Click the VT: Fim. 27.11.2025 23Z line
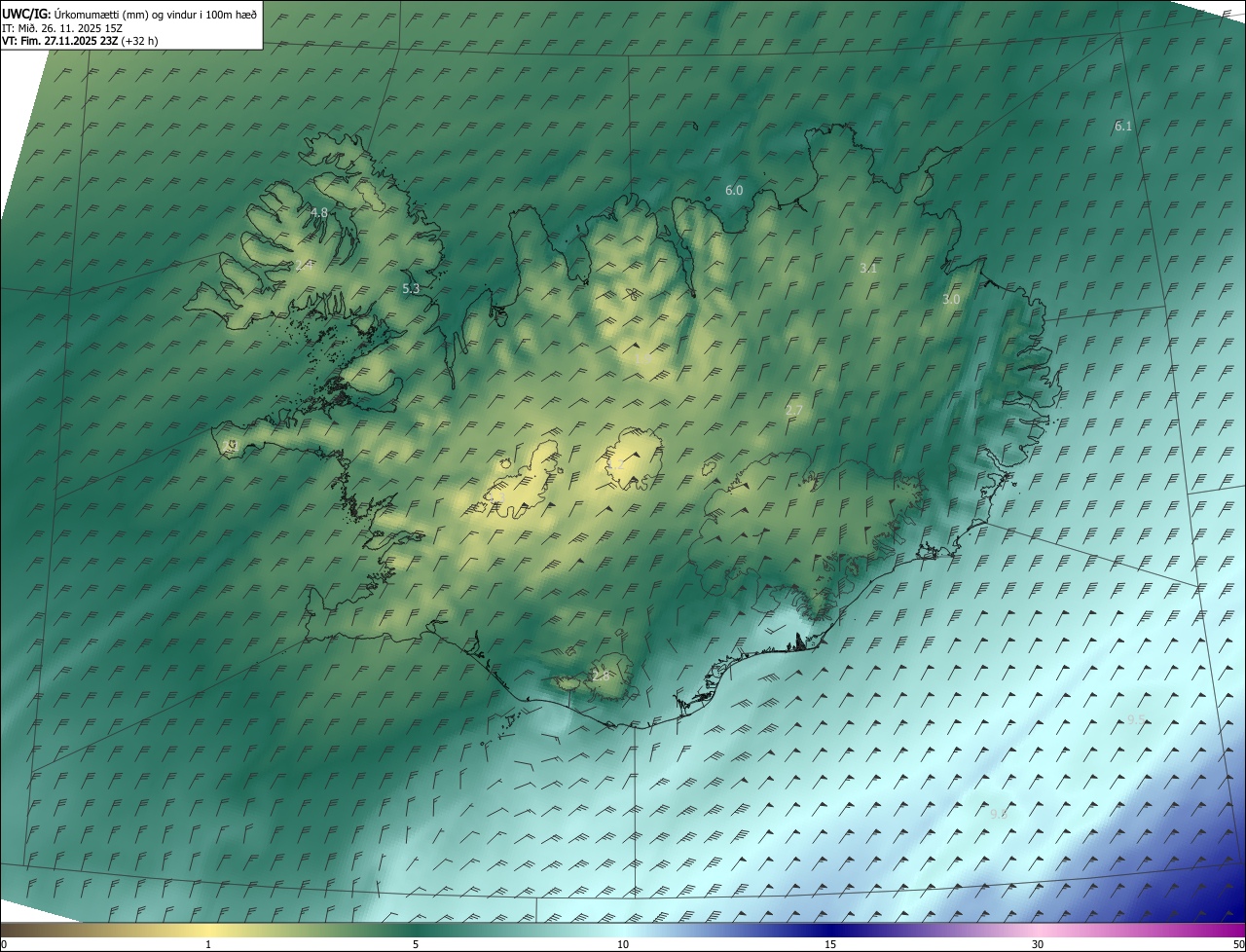 (x=80, y=41)
